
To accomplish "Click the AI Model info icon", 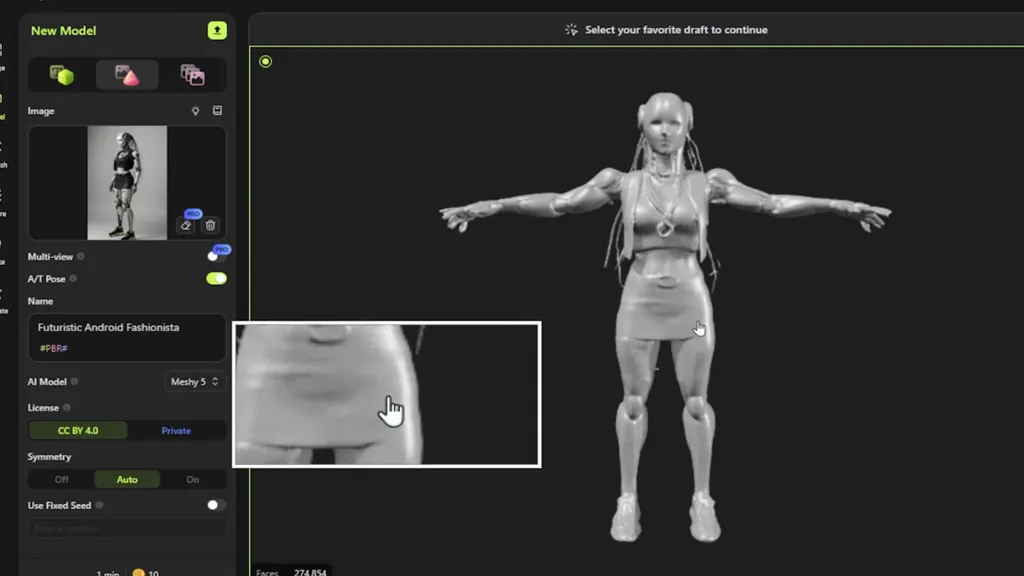I will (x=74, y=381).
